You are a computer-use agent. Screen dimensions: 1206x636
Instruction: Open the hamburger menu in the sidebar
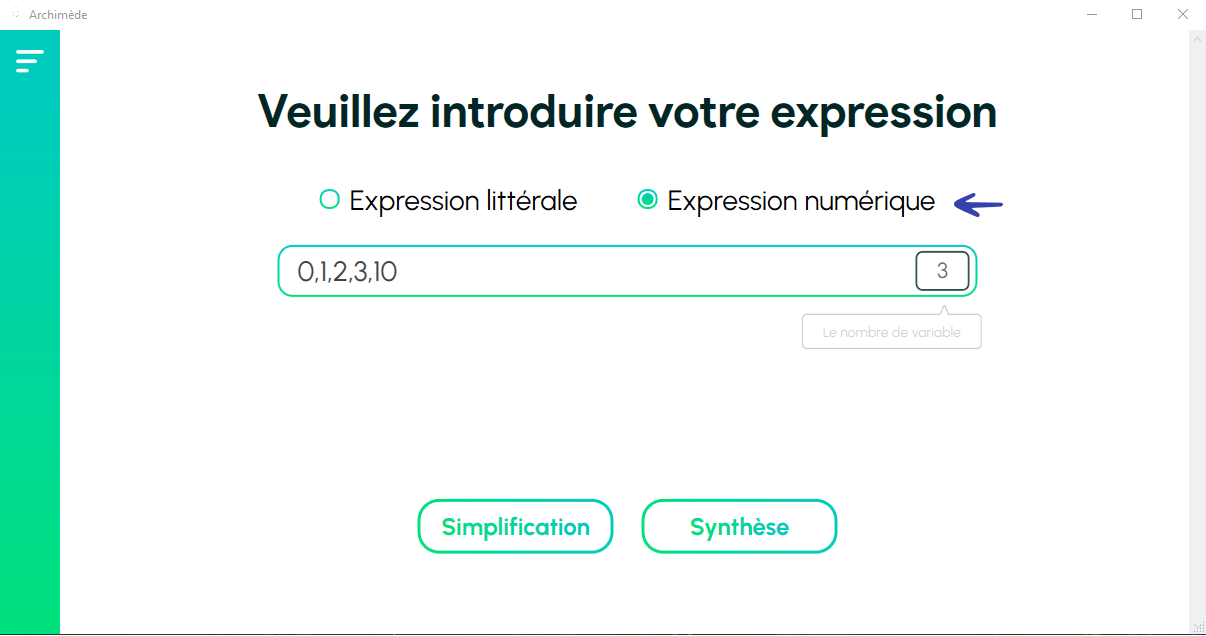pyautogui.click(x=30, y=61)
